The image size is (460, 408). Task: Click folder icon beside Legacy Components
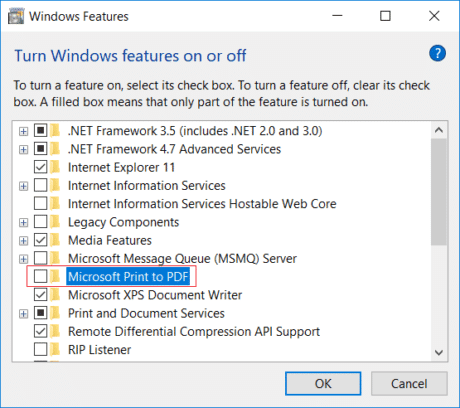[55, 222]
